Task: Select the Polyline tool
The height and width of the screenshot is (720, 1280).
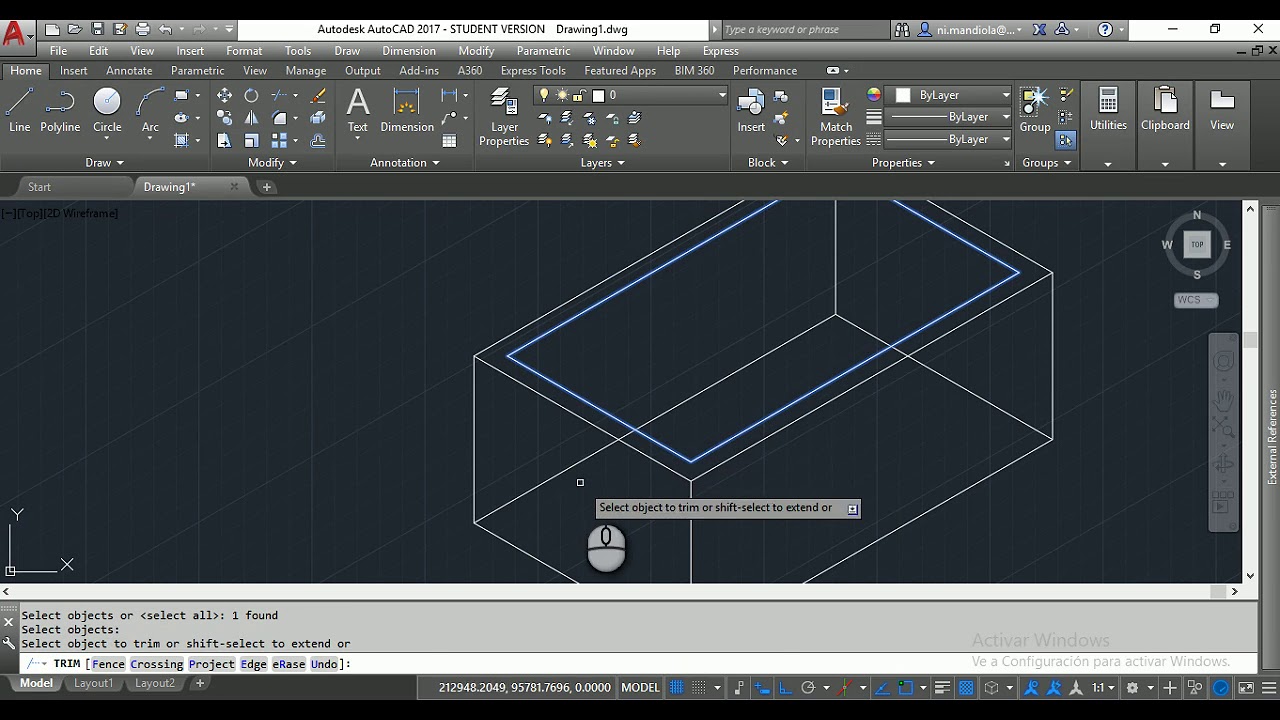Action: point(60,110)
